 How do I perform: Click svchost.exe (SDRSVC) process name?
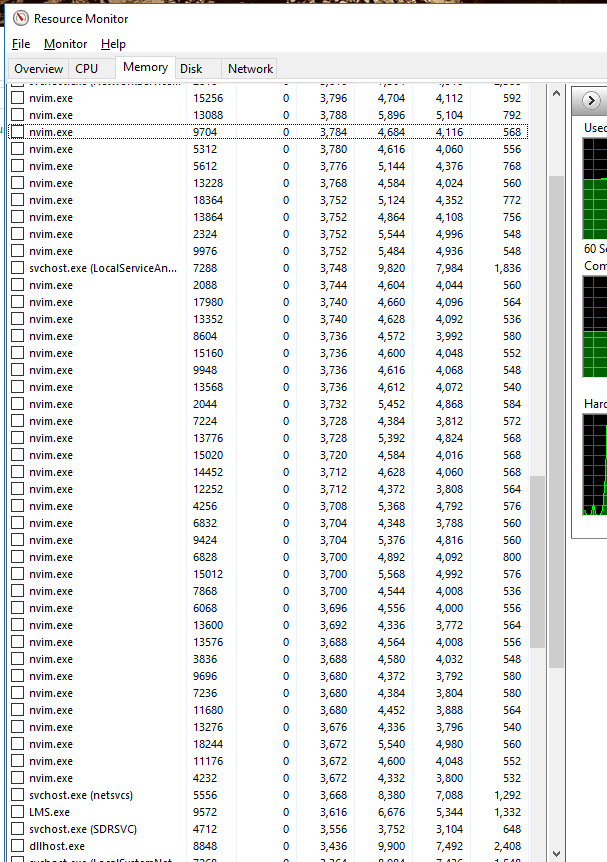coord(83,829)
